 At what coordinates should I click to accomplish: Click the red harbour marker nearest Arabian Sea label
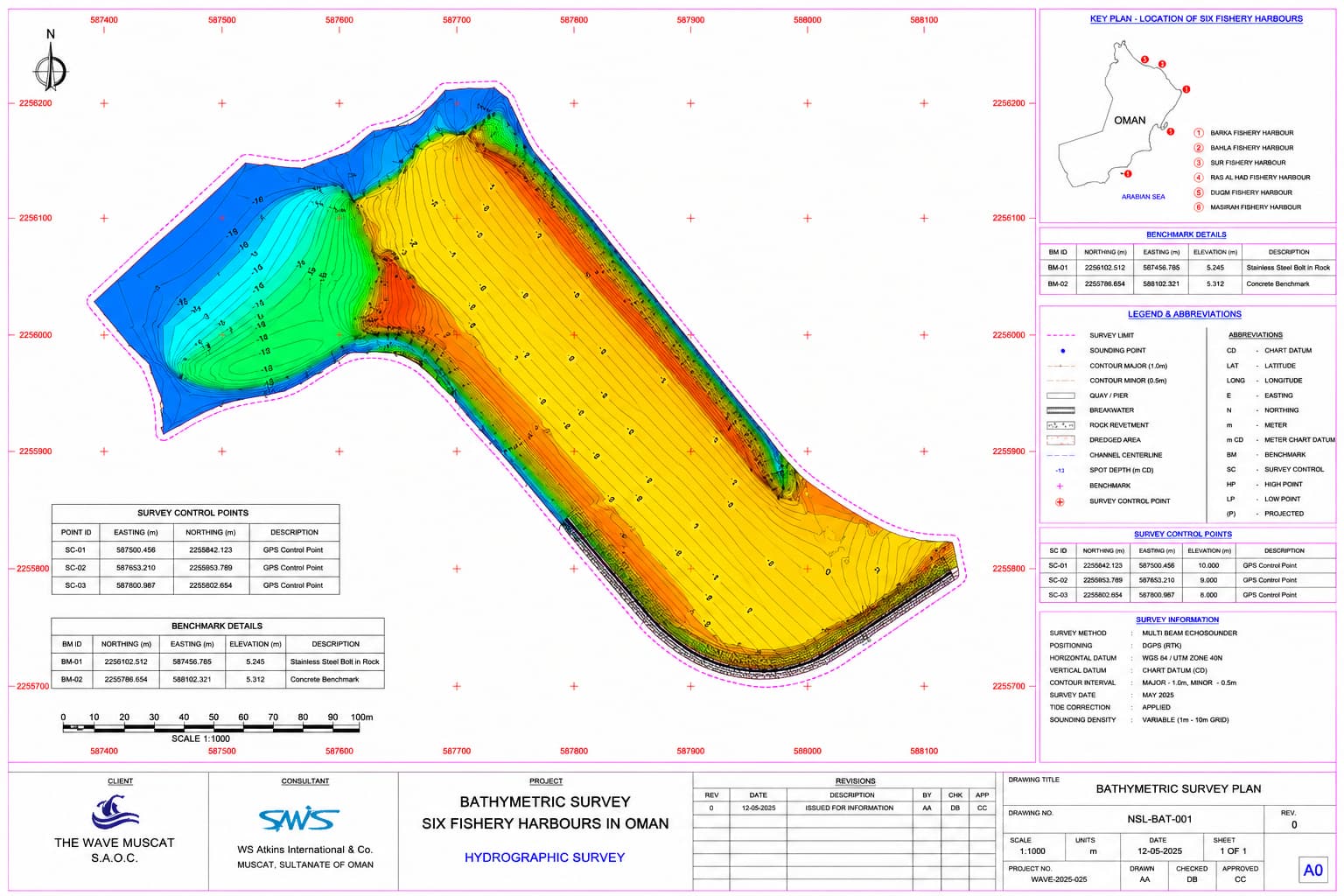click(x=1128, y=174)
